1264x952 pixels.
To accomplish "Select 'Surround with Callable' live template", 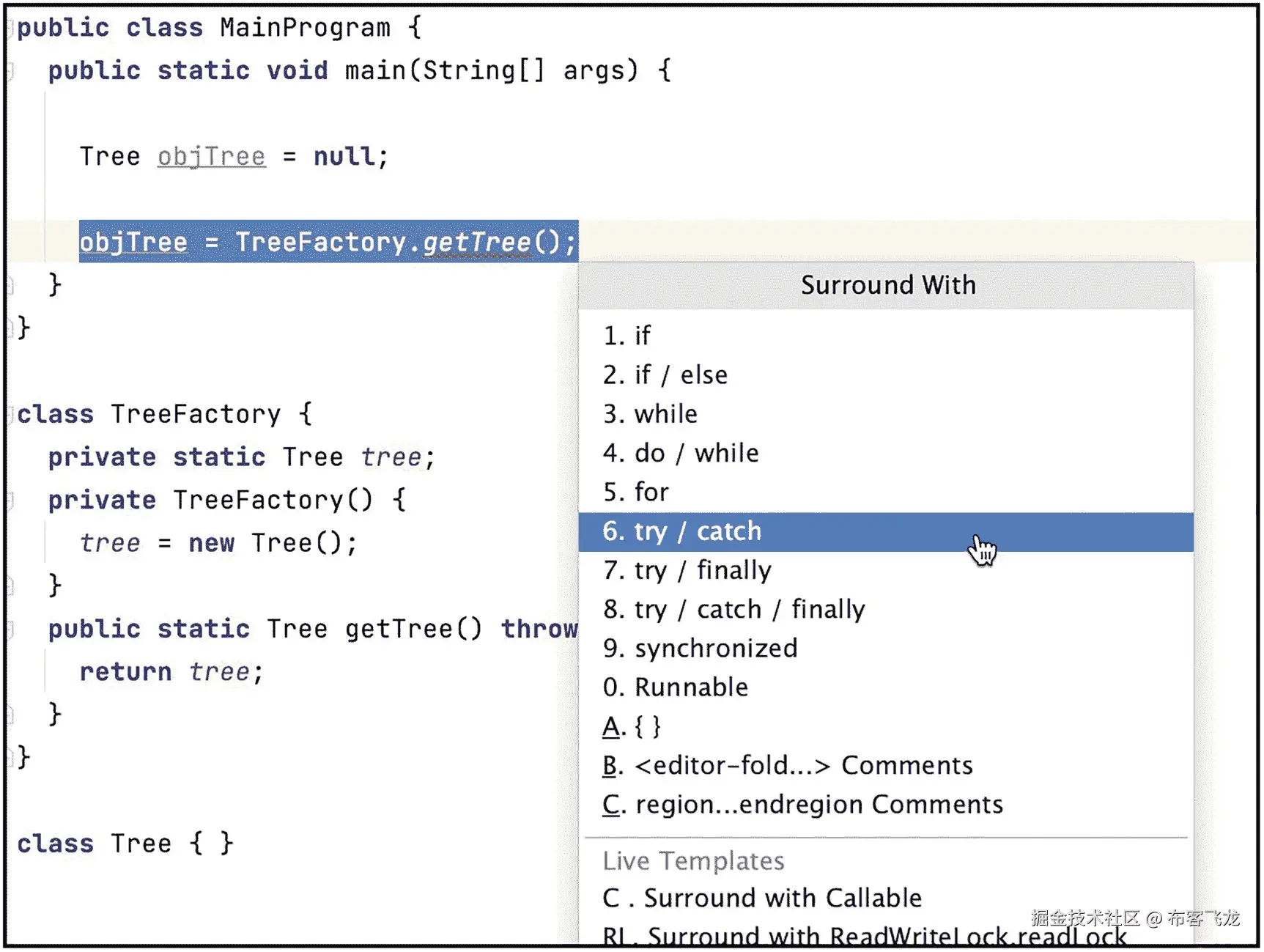I will coord(762,899).
